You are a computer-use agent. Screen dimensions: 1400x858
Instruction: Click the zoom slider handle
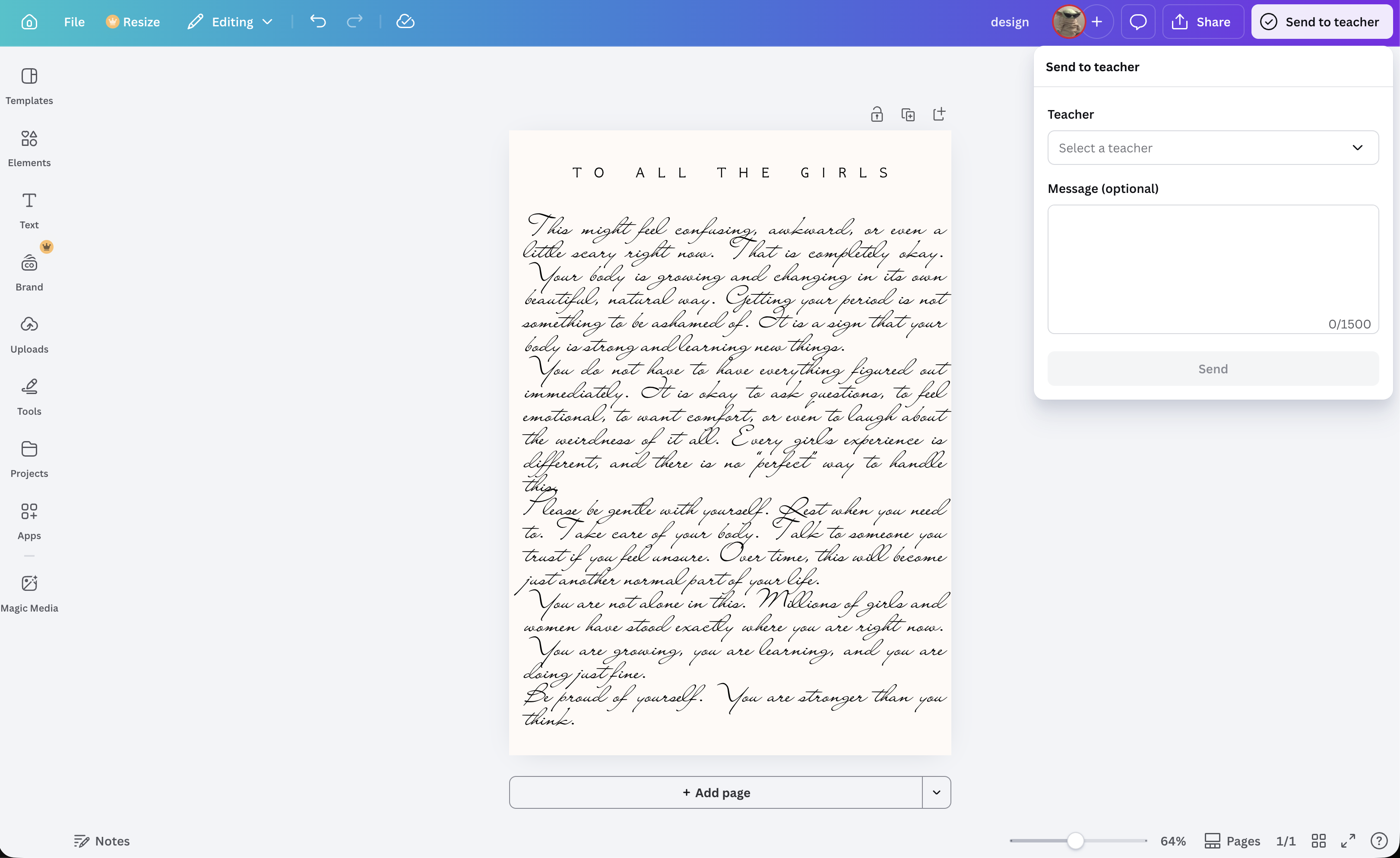(x=1075, y=840)
